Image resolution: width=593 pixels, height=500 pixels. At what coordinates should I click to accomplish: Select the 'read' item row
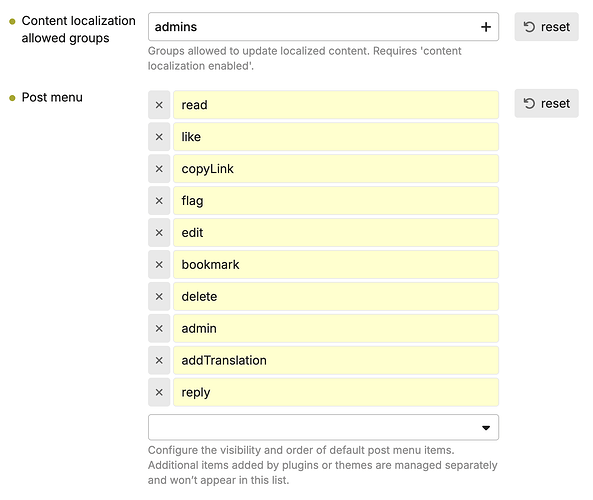click(x=336, y=105)
